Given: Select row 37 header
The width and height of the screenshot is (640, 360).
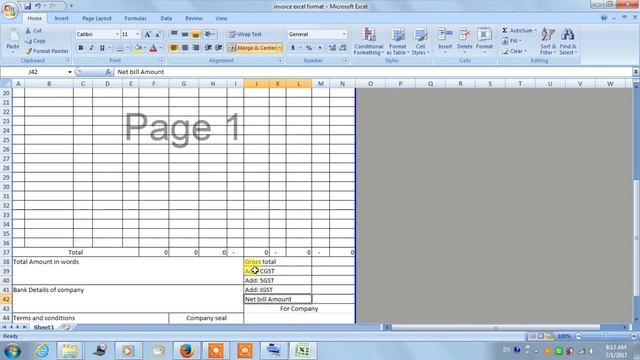Looking at the screenshot, I should click(6, 252).
